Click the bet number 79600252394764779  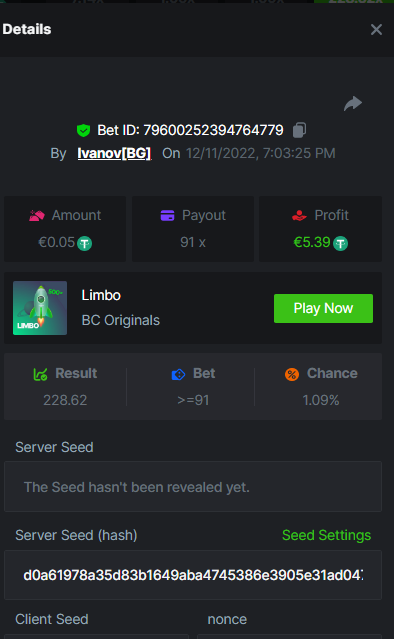(x=213, y=130)
